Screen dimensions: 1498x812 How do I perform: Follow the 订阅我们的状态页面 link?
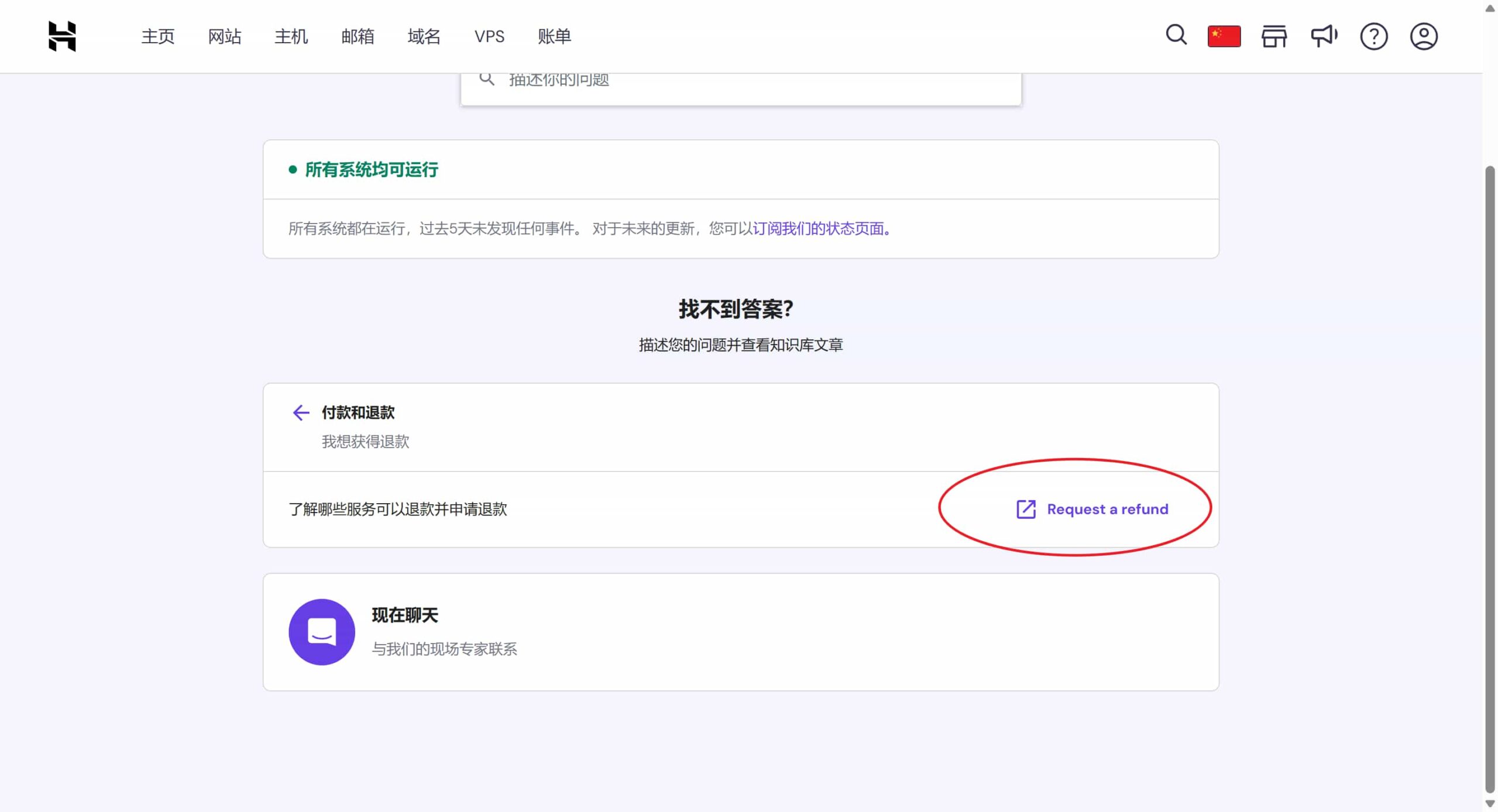pos(820,229)
